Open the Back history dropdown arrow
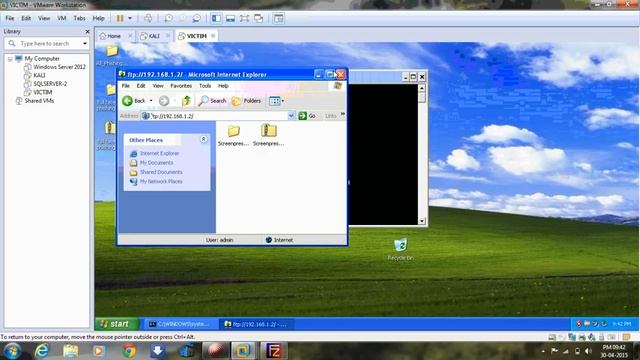This screenshot has width=640, height=360. point(151,101)
